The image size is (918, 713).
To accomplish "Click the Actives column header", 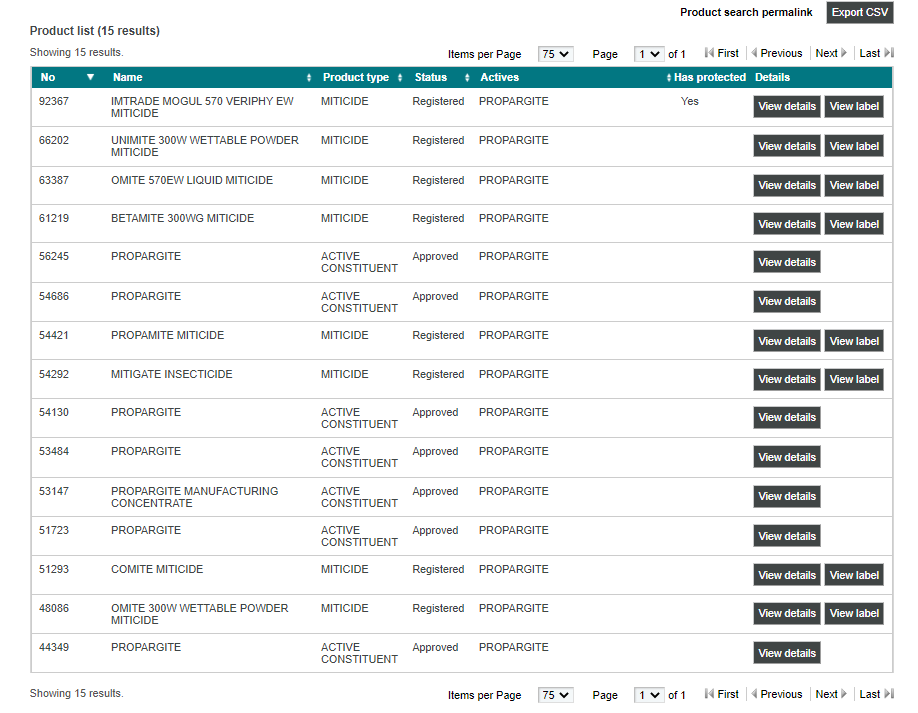I will 499,77.
